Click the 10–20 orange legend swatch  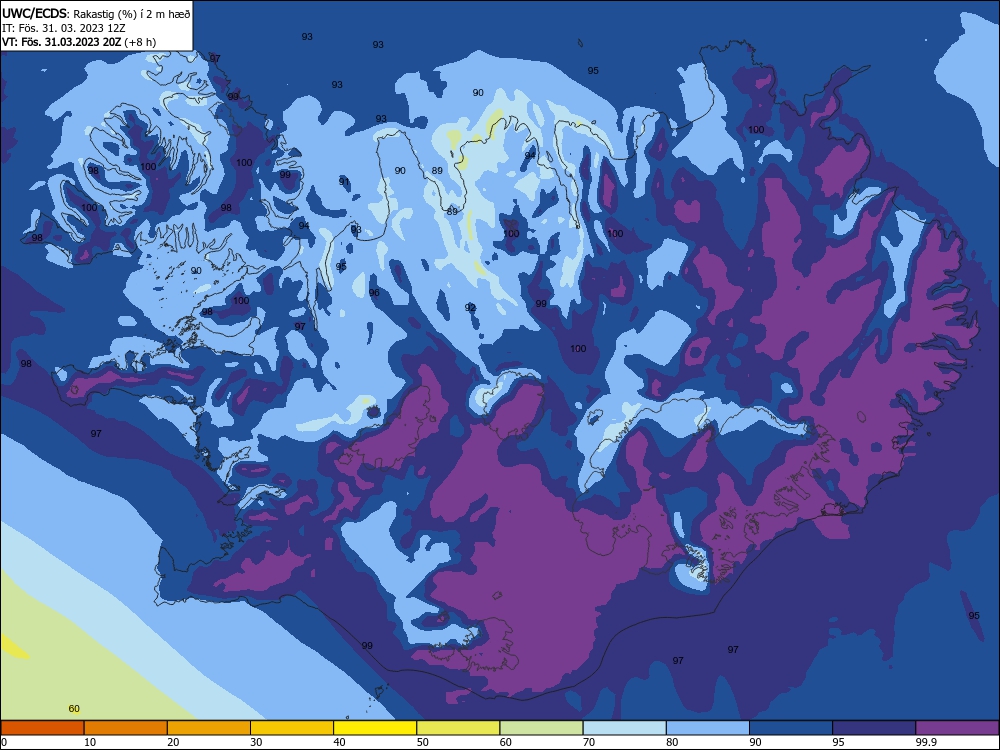coord(126,728)
